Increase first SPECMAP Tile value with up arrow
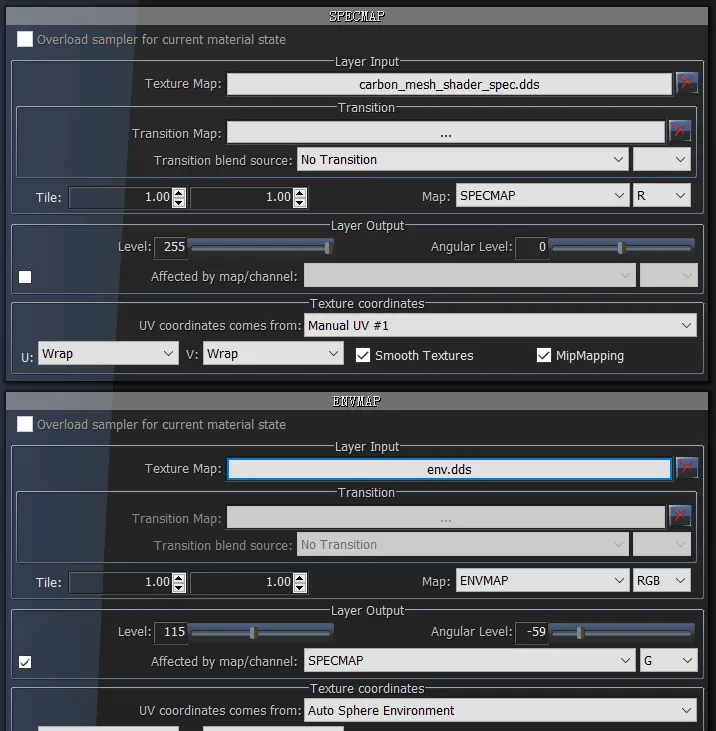 coord(179,192)
